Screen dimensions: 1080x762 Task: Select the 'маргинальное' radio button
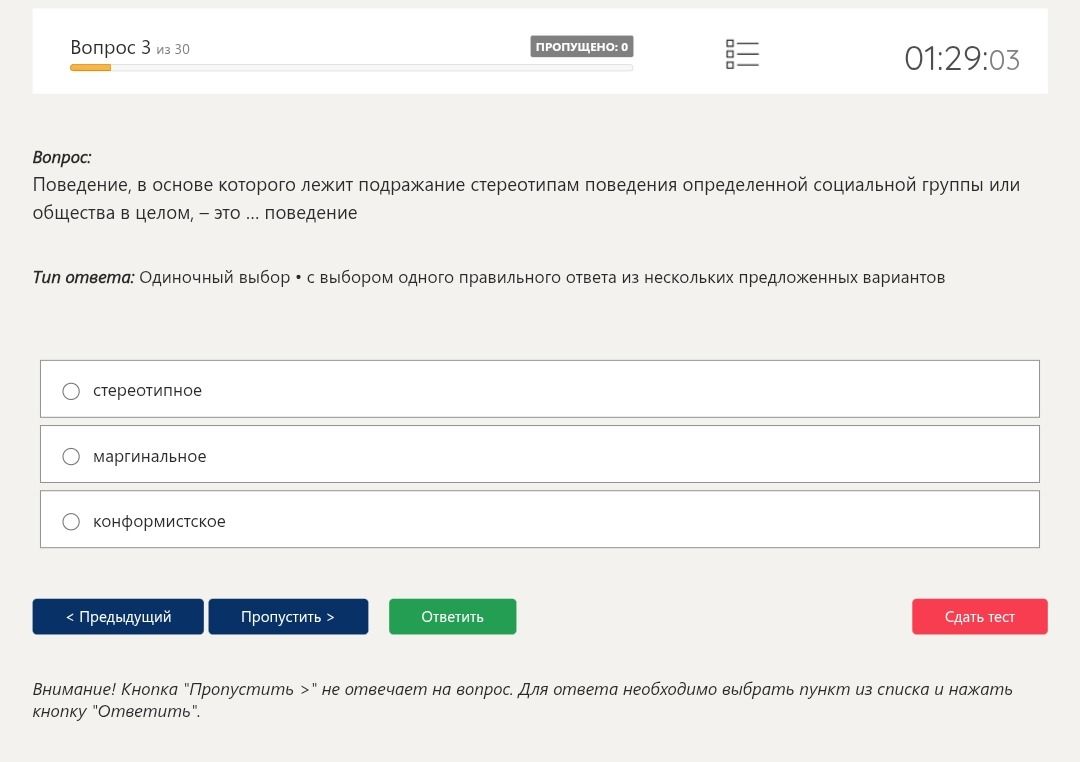pyautogui.click(x=71, y=457)
